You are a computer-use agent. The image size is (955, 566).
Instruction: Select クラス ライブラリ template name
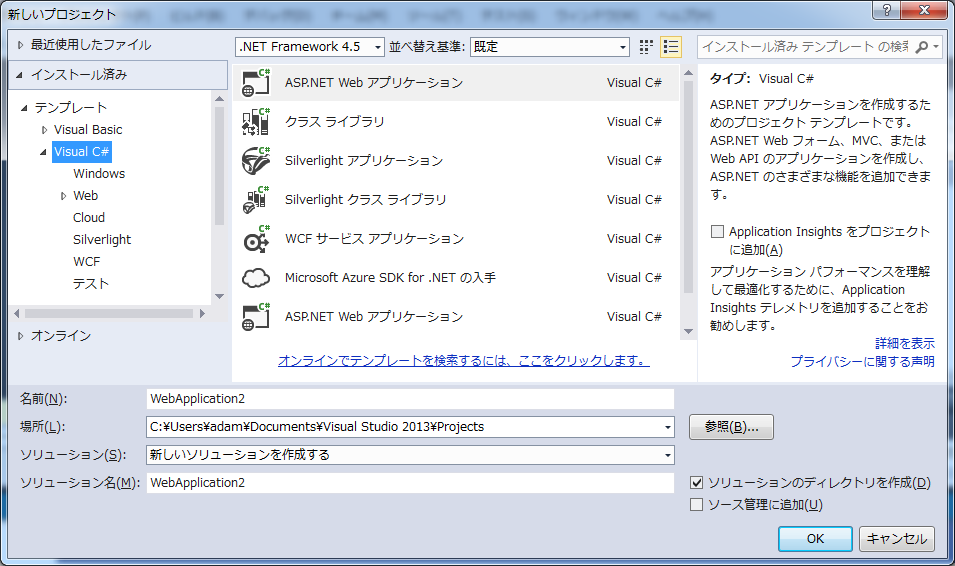coord(334,122)
